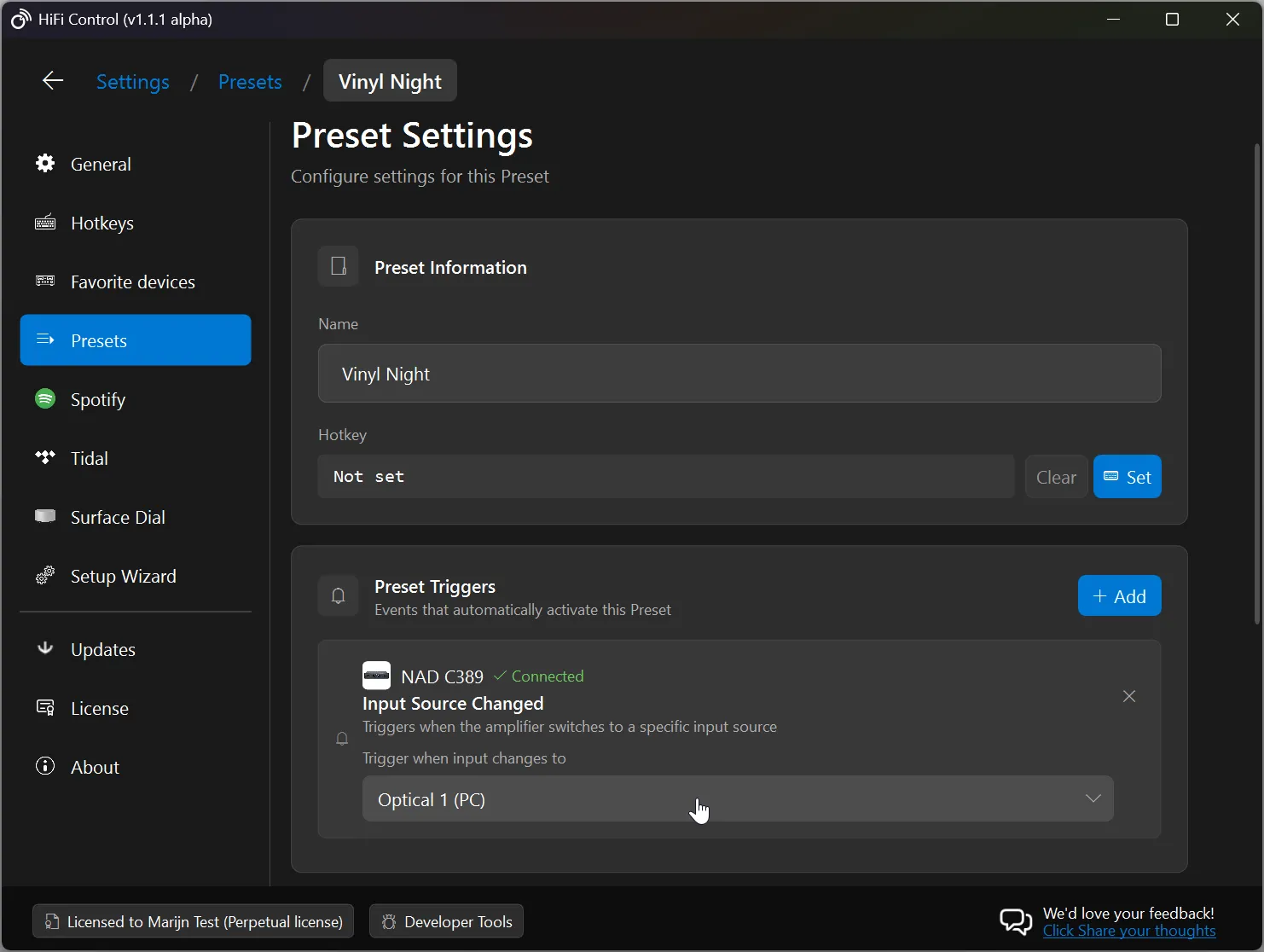Open the Hotkeys section via keyboard icon
Screen dimensions: 1264x952
point(44,223)
